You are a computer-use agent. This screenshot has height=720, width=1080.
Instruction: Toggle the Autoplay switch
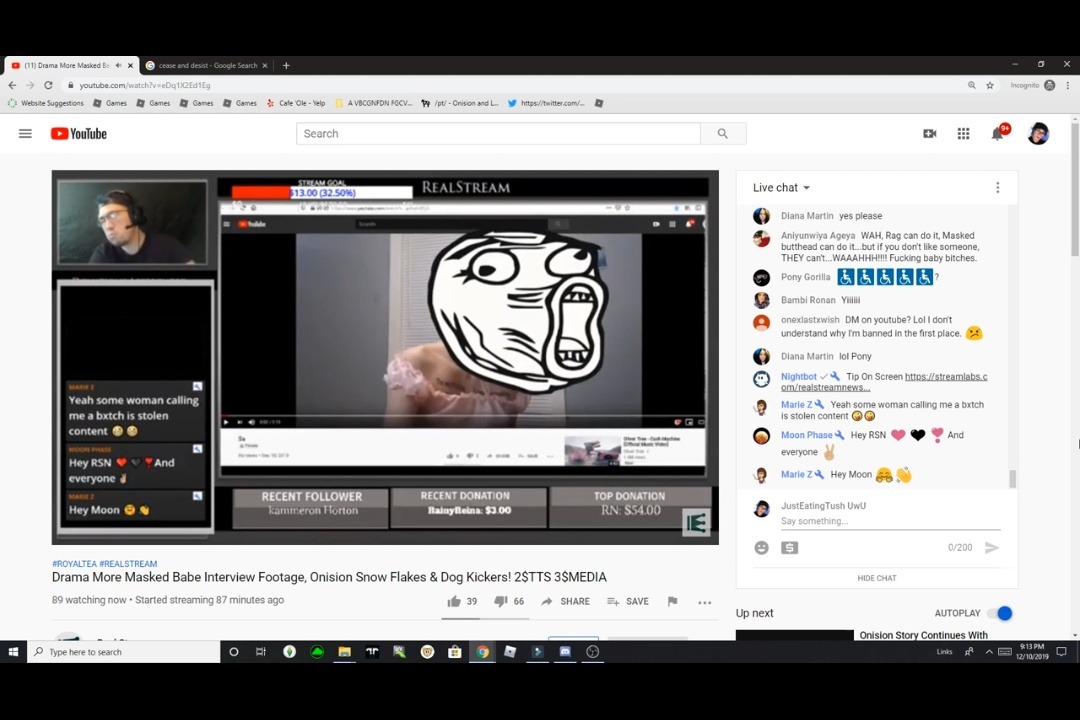999,613
